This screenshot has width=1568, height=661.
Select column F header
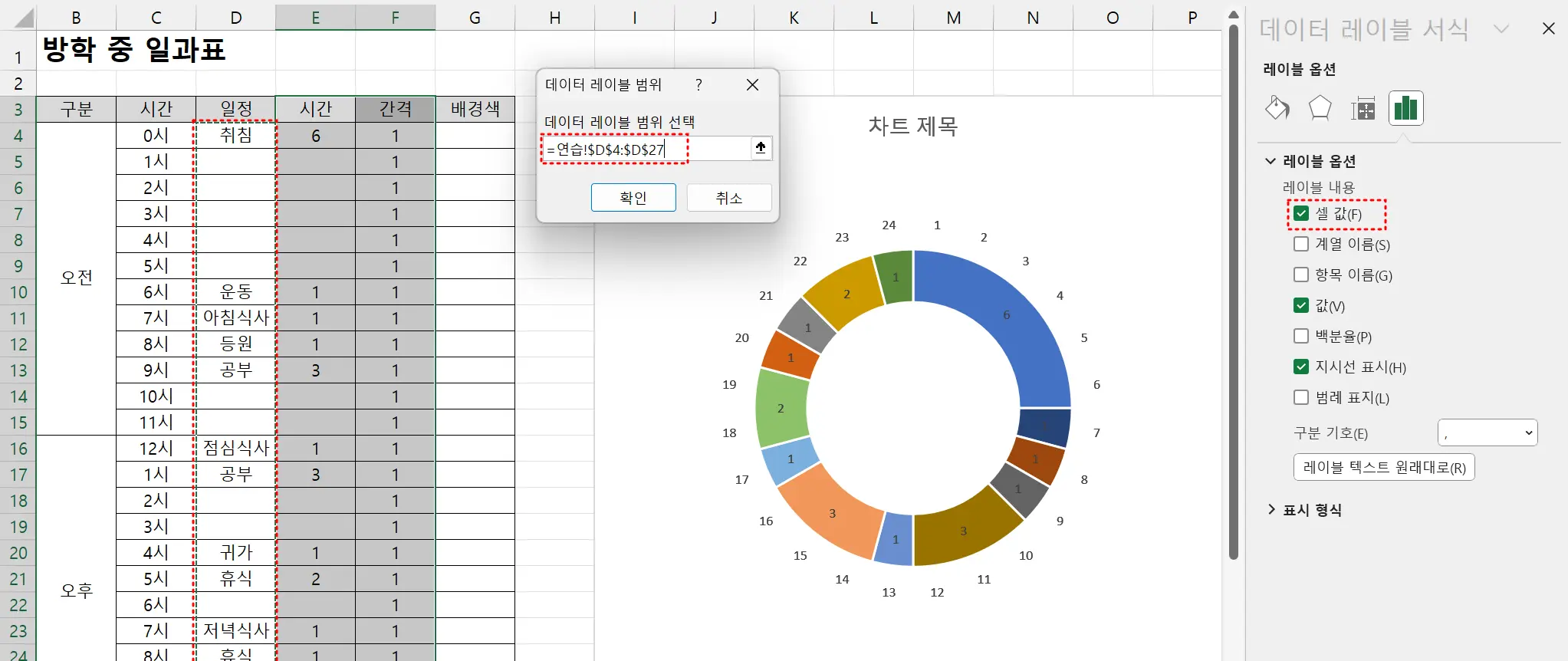[x=396, y=17]
